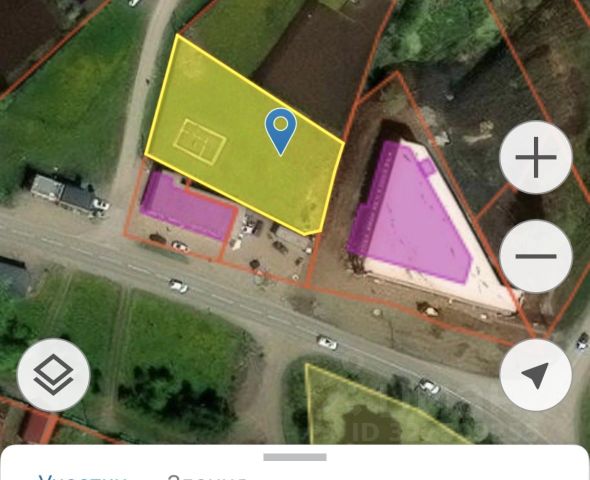Grab the bottom sheet gray handle
The height and width of the screenshot is (480, 590).
295,457
